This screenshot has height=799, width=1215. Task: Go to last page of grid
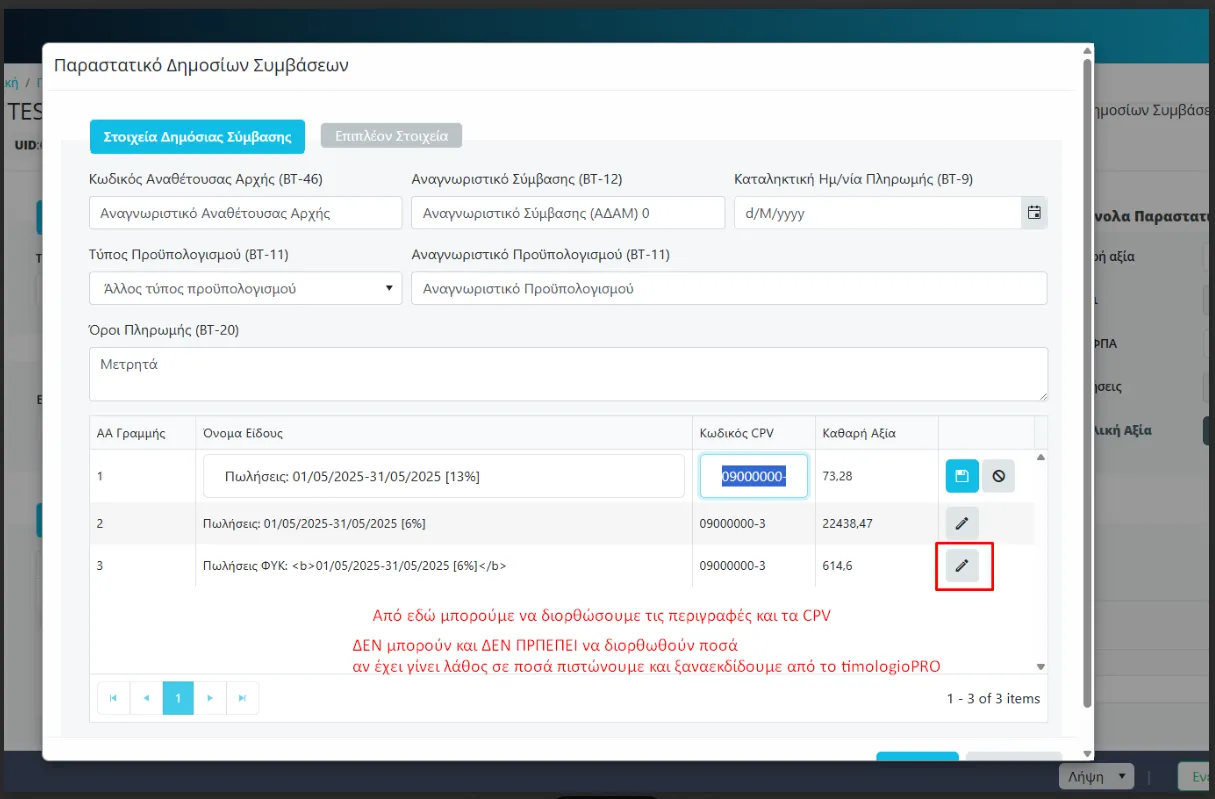click(x=242, y=698)
